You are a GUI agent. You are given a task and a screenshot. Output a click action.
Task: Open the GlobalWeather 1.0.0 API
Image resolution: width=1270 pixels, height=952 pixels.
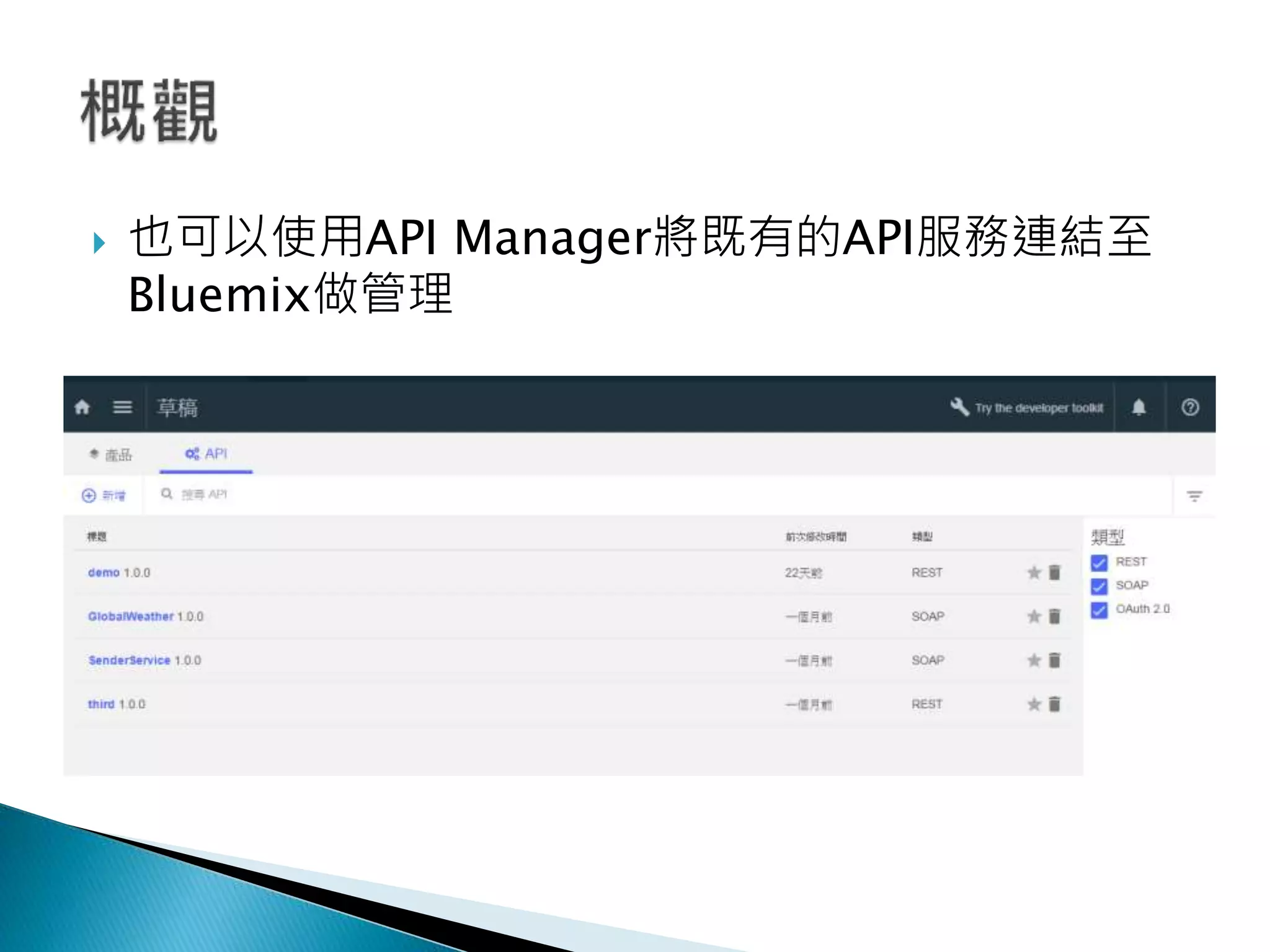tap(146, 617)
